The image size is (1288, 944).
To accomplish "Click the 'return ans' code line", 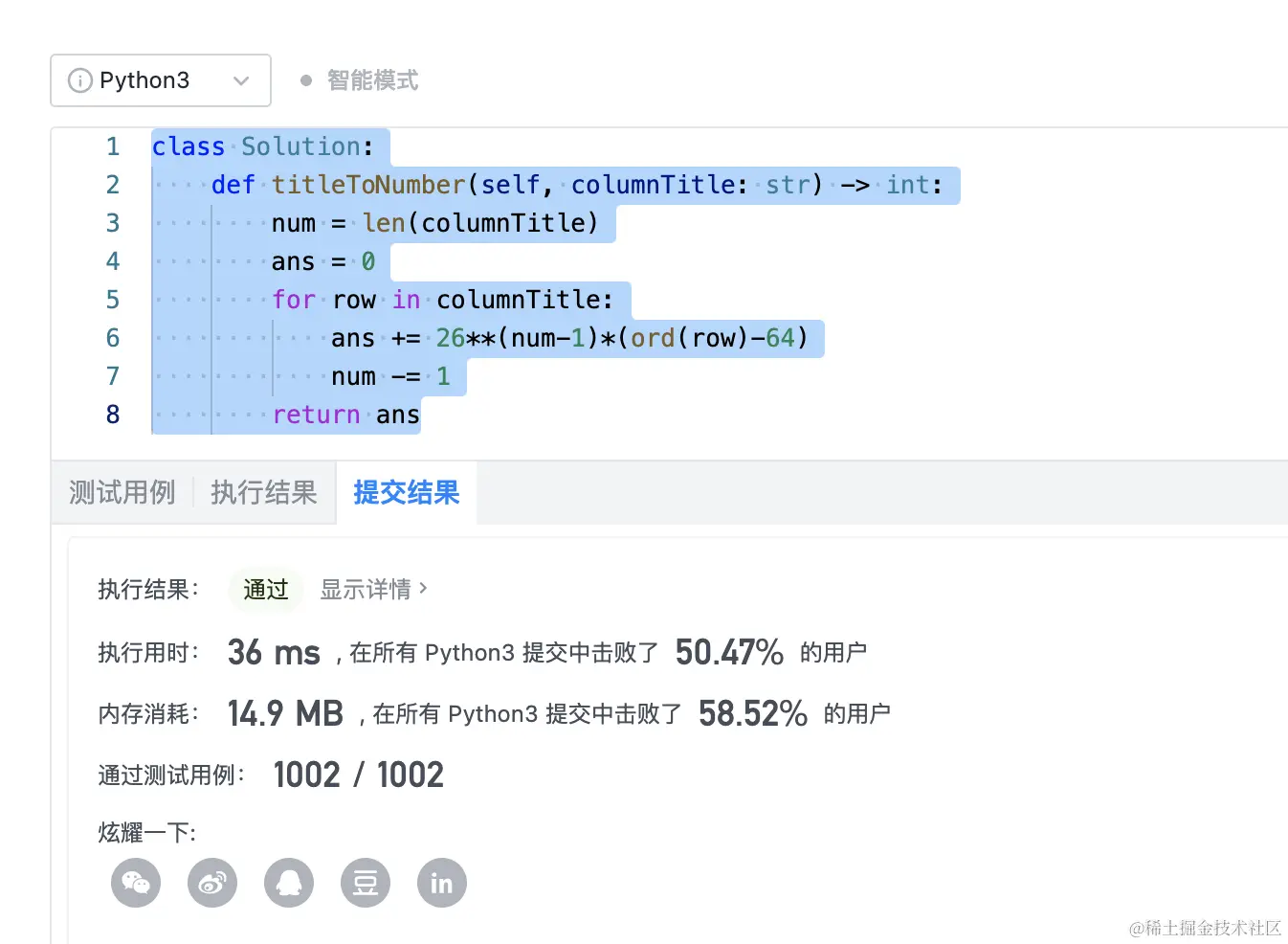I will click(346, 415).
